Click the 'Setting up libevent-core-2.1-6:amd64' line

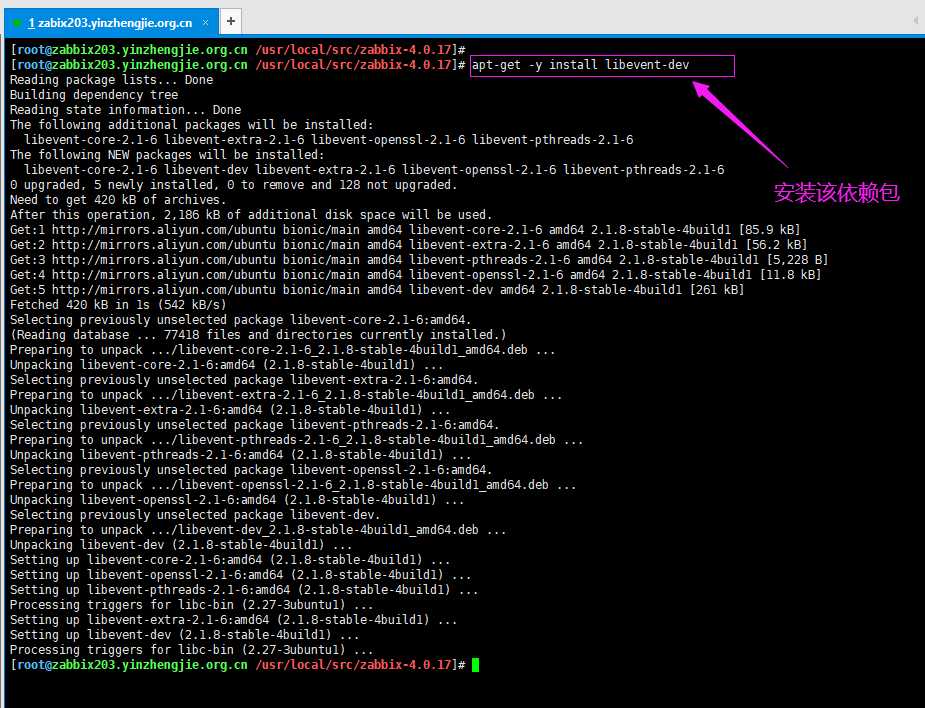pos(230,560)
